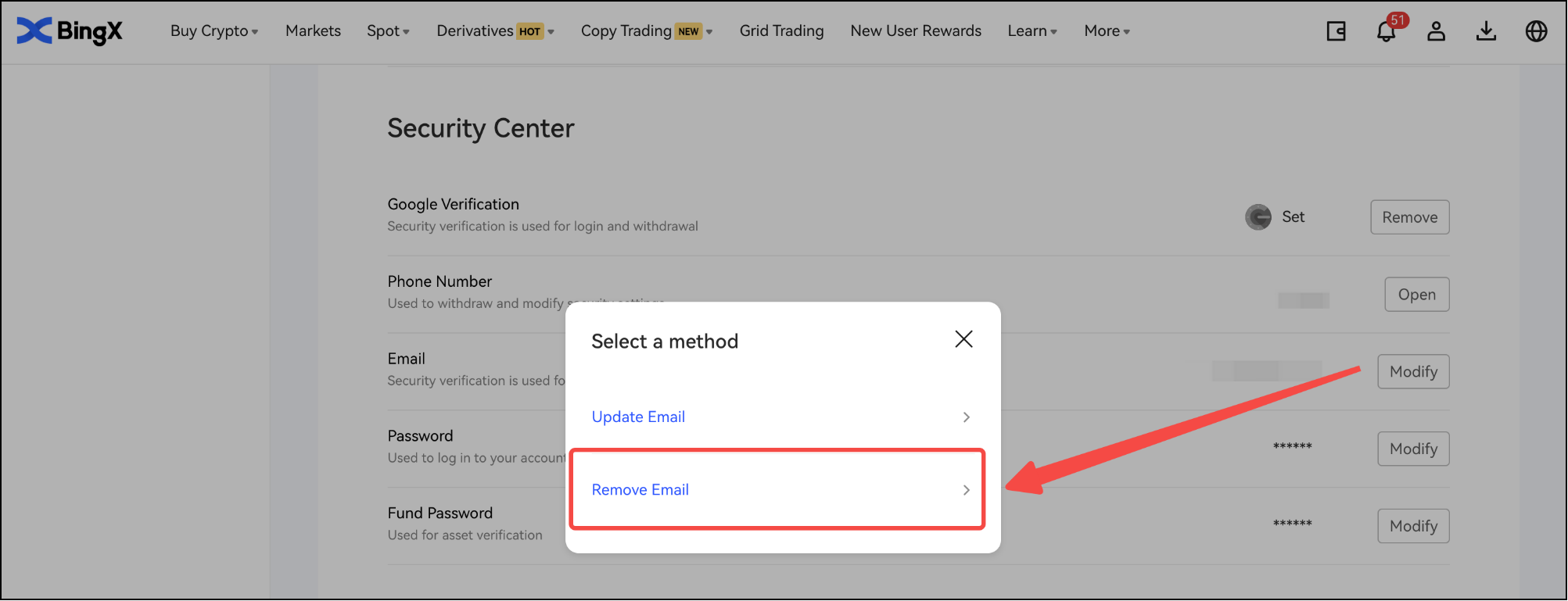
Task: Click the BingX logo
Action: (70, 31)
